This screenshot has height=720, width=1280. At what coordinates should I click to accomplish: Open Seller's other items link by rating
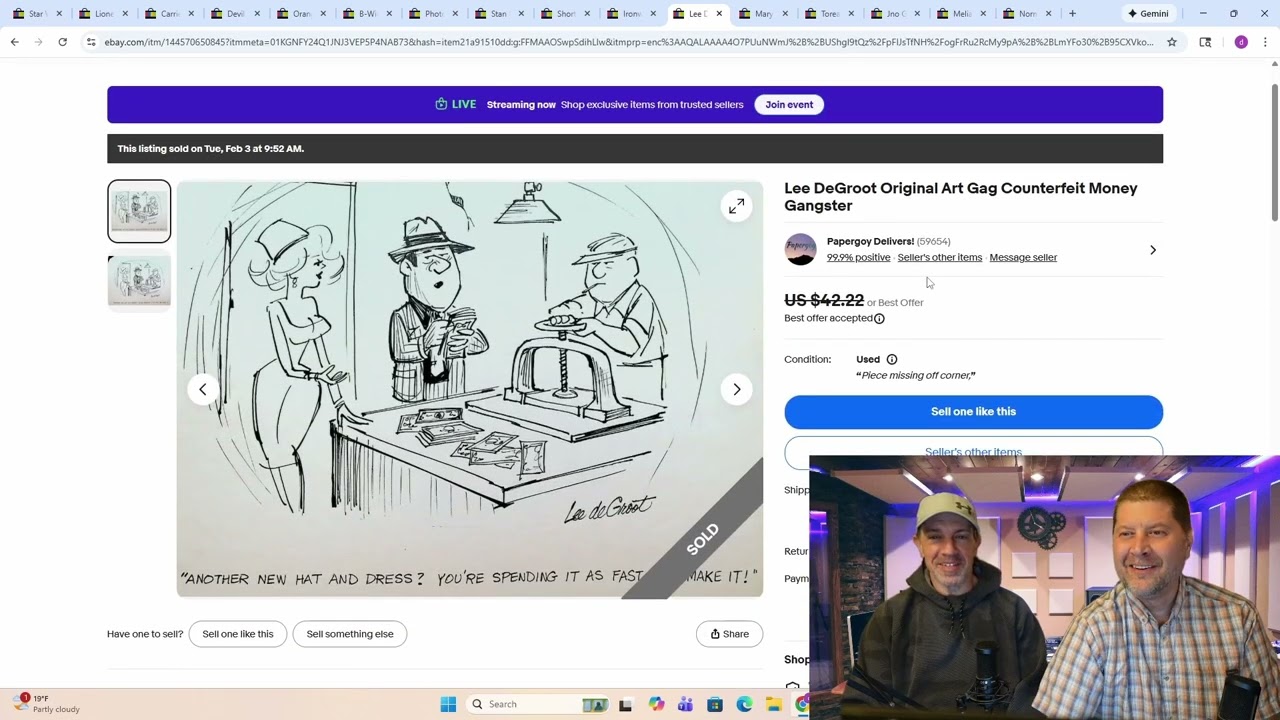(x=939, y=257)
